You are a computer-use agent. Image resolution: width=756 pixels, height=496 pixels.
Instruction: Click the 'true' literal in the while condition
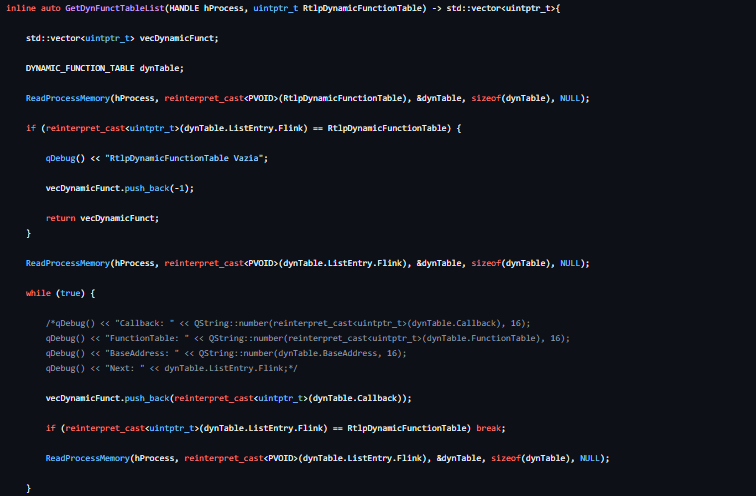click(x=70, y=293)
